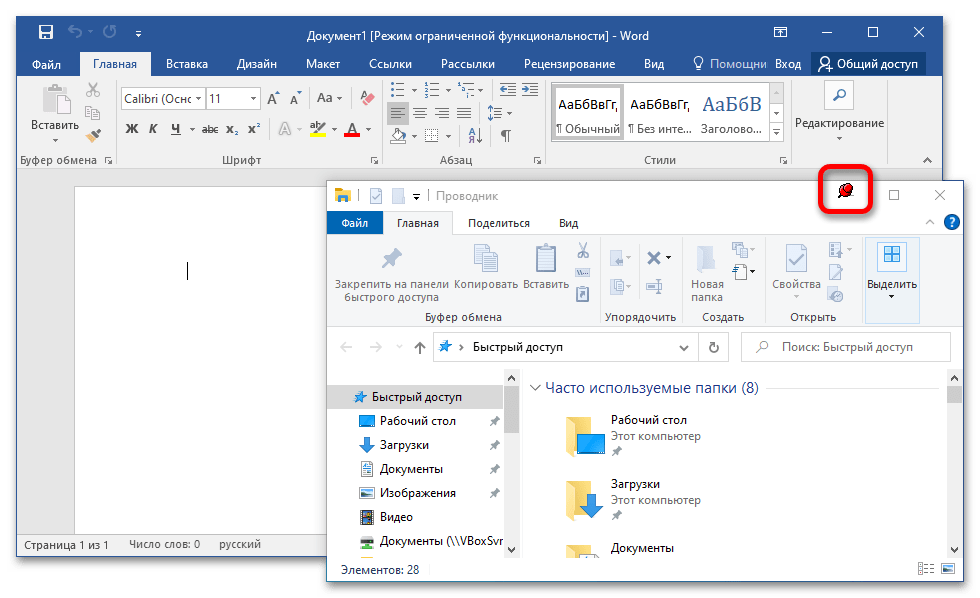Switch to thumbnail view in Explorer status bar
This screenshot has height=598, width=980.
click(x=947, y=569)
